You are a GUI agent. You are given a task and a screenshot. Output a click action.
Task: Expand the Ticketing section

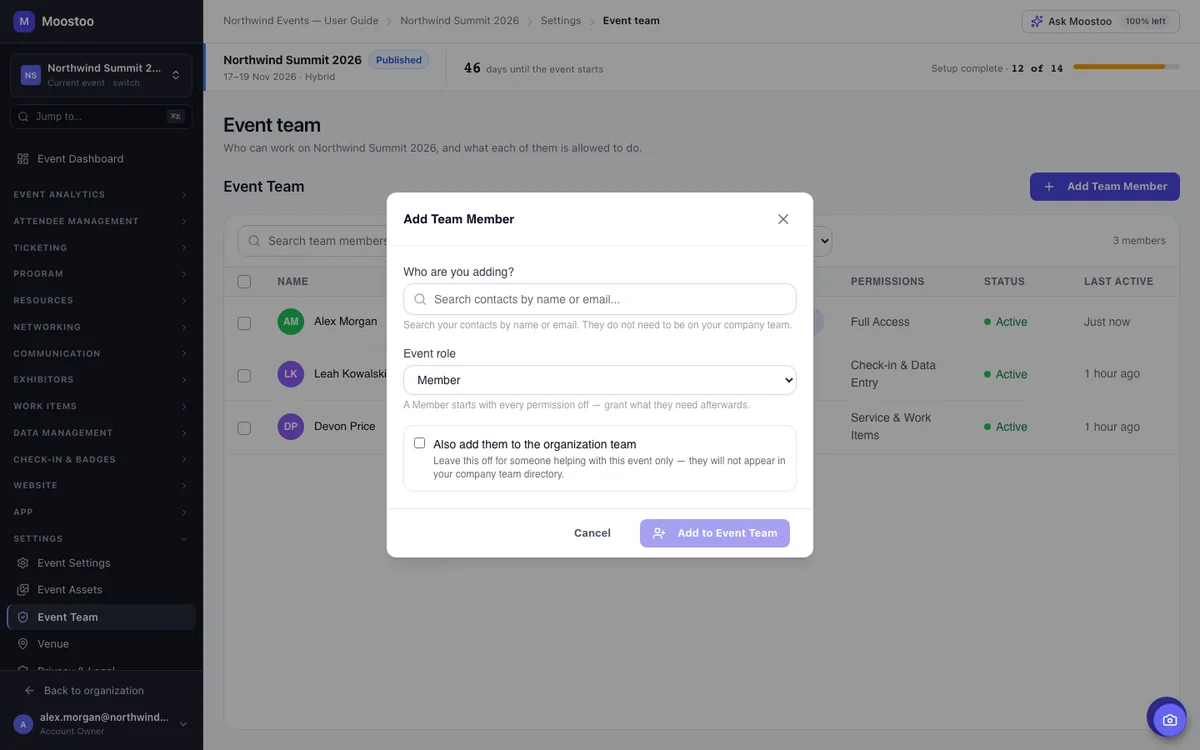point(101,248)
